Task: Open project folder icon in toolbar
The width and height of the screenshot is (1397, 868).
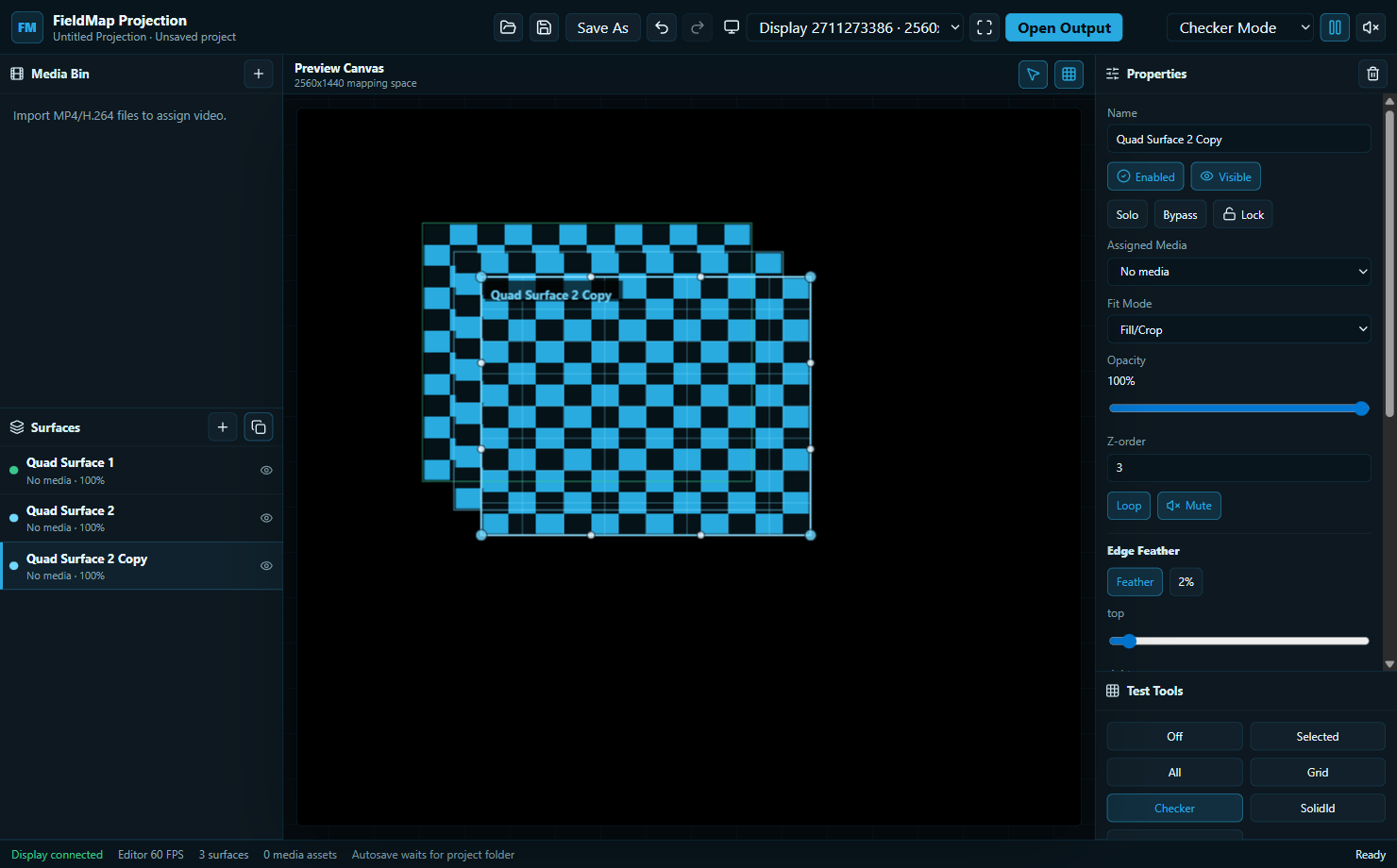Action: point(508,27)
